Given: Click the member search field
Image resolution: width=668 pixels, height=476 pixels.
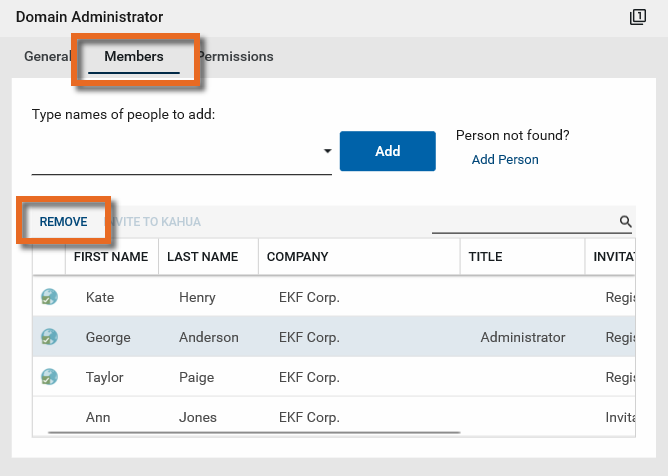Looking at the screenshot, I should tap(522, 222).
